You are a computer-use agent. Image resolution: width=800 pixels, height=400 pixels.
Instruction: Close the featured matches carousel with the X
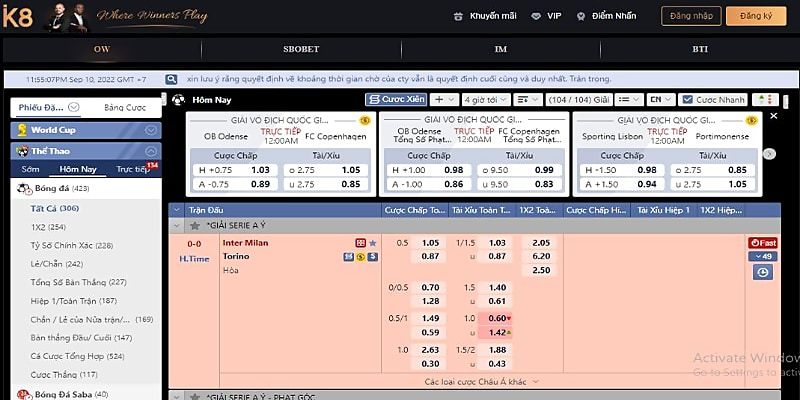(773, 116)
